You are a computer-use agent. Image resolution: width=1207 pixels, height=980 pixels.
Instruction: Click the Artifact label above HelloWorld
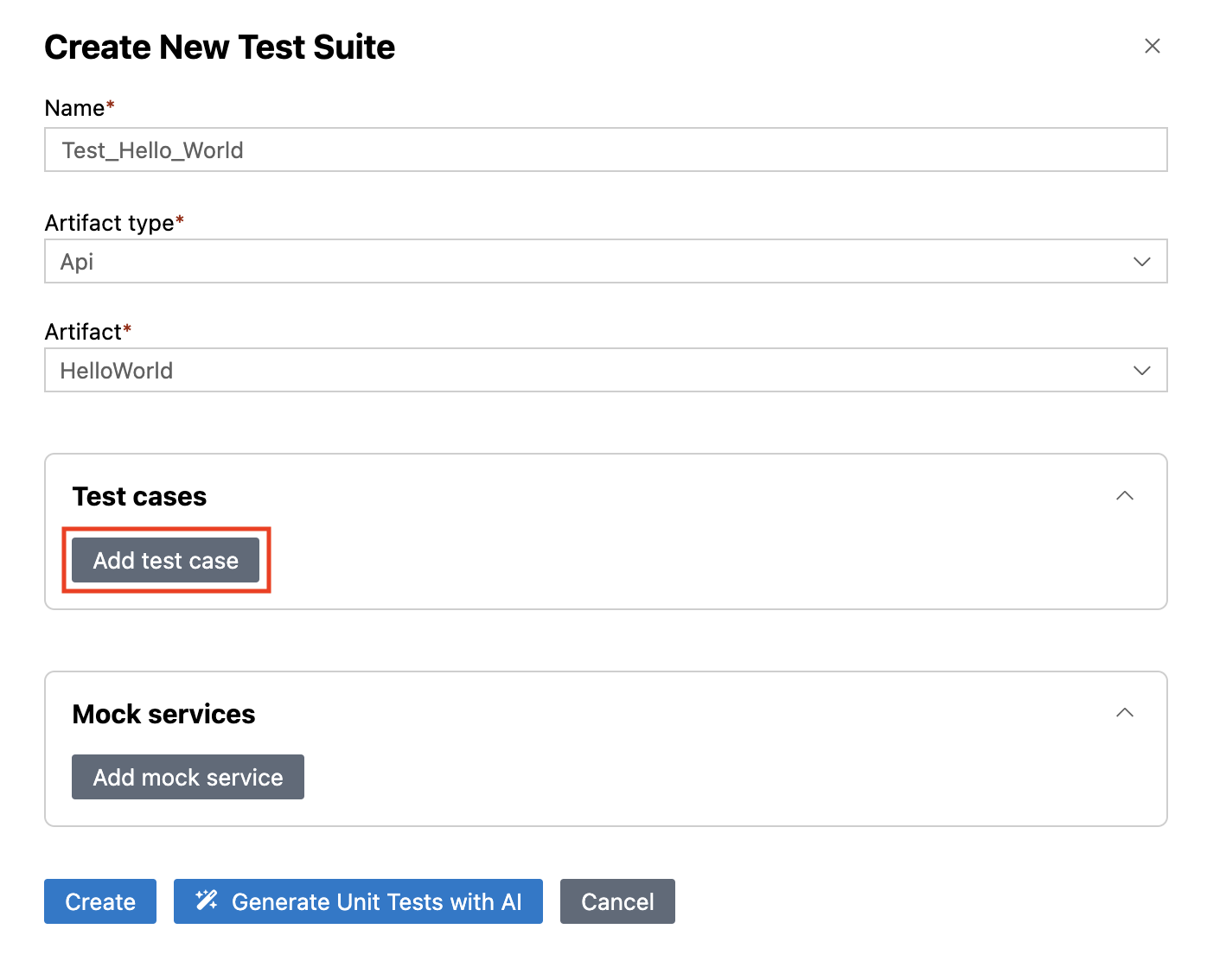coord(84,332)
